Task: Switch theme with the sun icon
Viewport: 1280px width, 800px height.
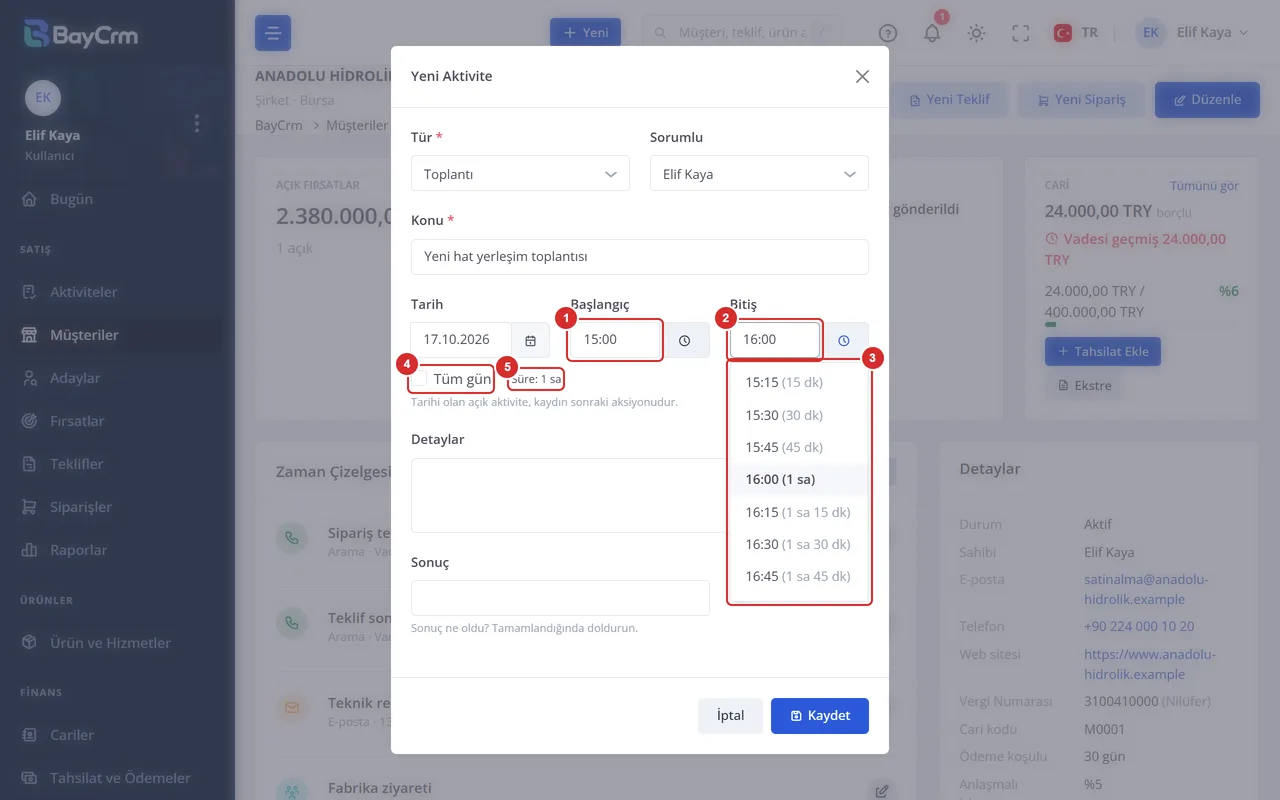Action: point(976,33)
